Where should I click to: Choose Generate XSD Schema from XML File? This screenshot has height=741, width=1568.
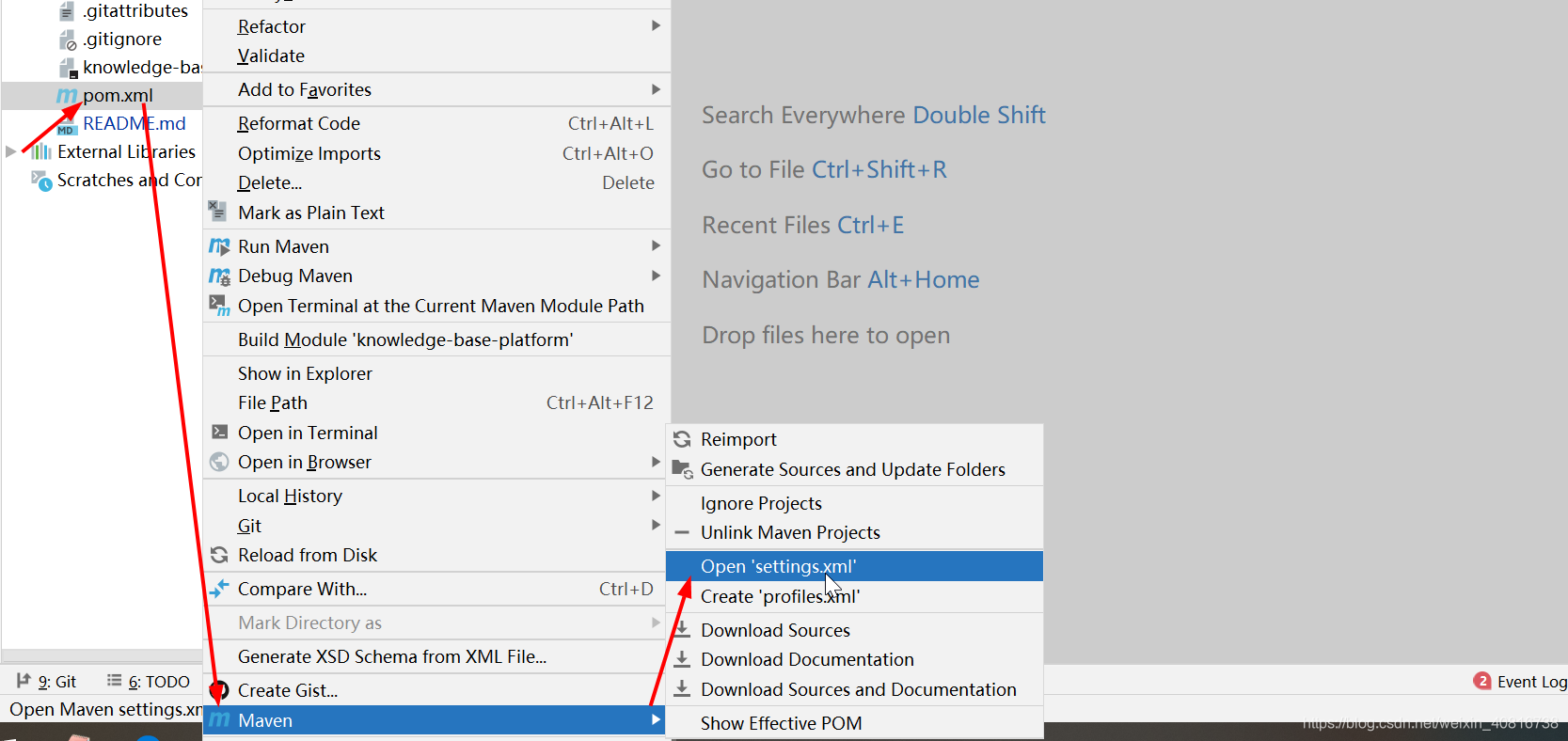(x=436, y=656)
